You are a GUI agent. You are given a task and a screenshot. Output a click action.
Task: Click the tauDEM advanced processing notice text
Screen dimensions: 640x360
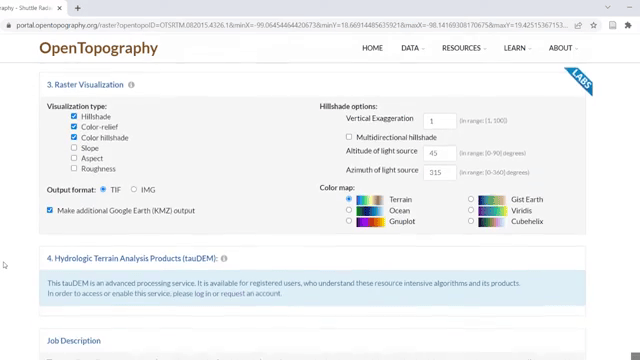(x=284, y=288)
